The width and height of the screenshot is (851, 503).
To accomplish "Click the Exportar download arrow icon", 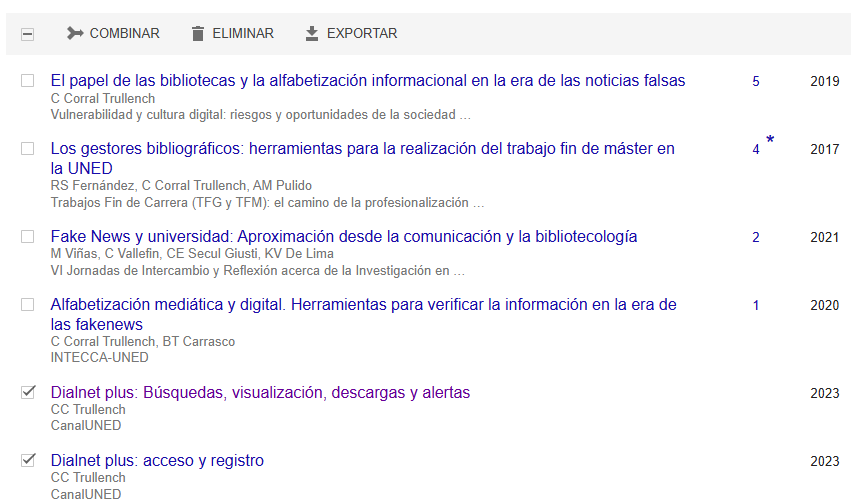I will pos(312,34).
